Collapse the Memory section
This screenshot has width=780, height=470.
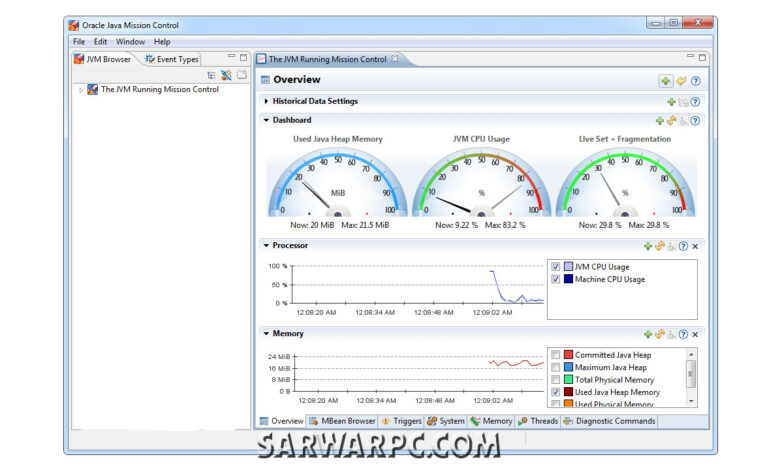point(266,334)
